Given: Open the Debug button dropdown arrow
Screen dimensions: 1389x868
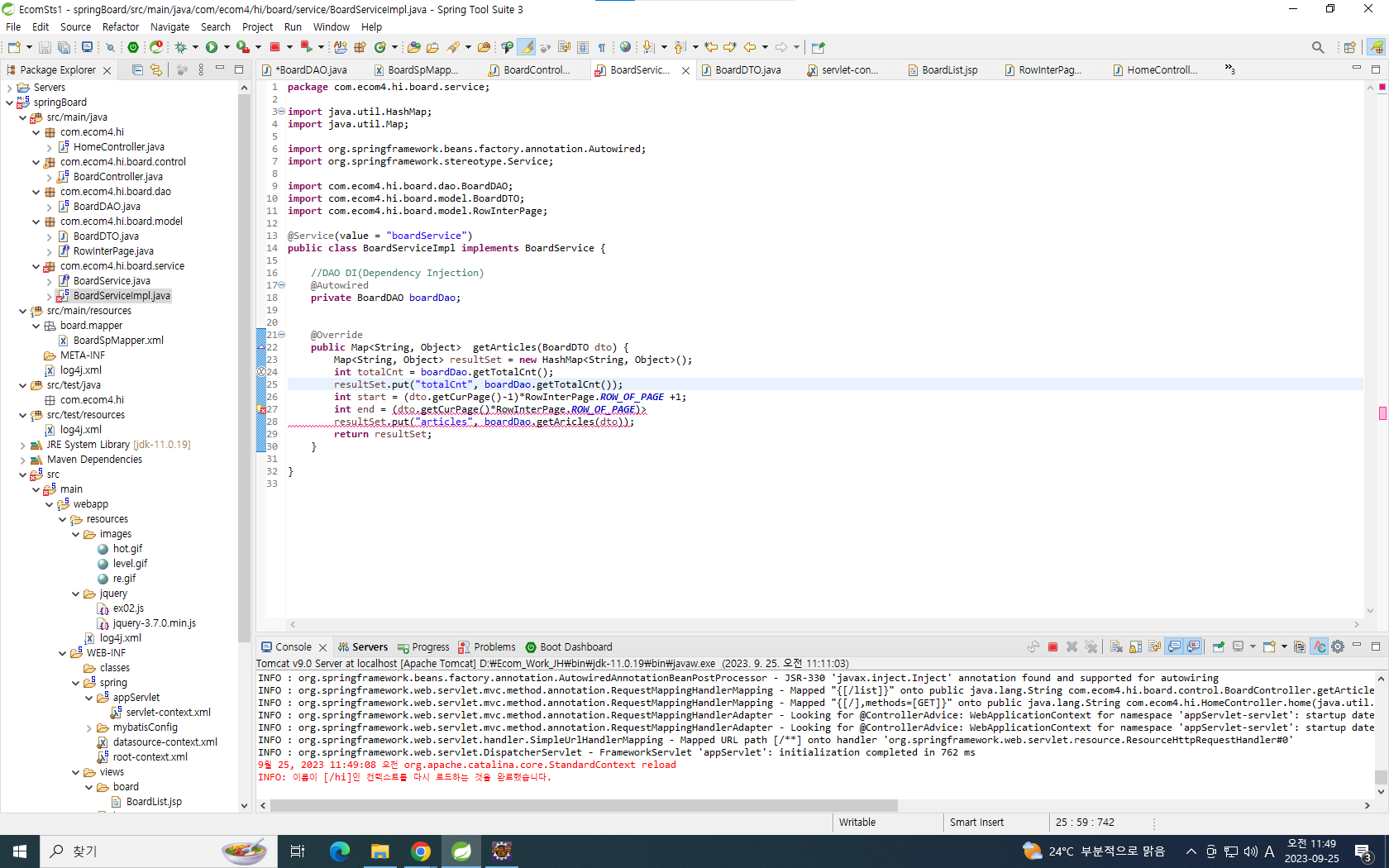Looking at the screenshot, I should [195, 47].
